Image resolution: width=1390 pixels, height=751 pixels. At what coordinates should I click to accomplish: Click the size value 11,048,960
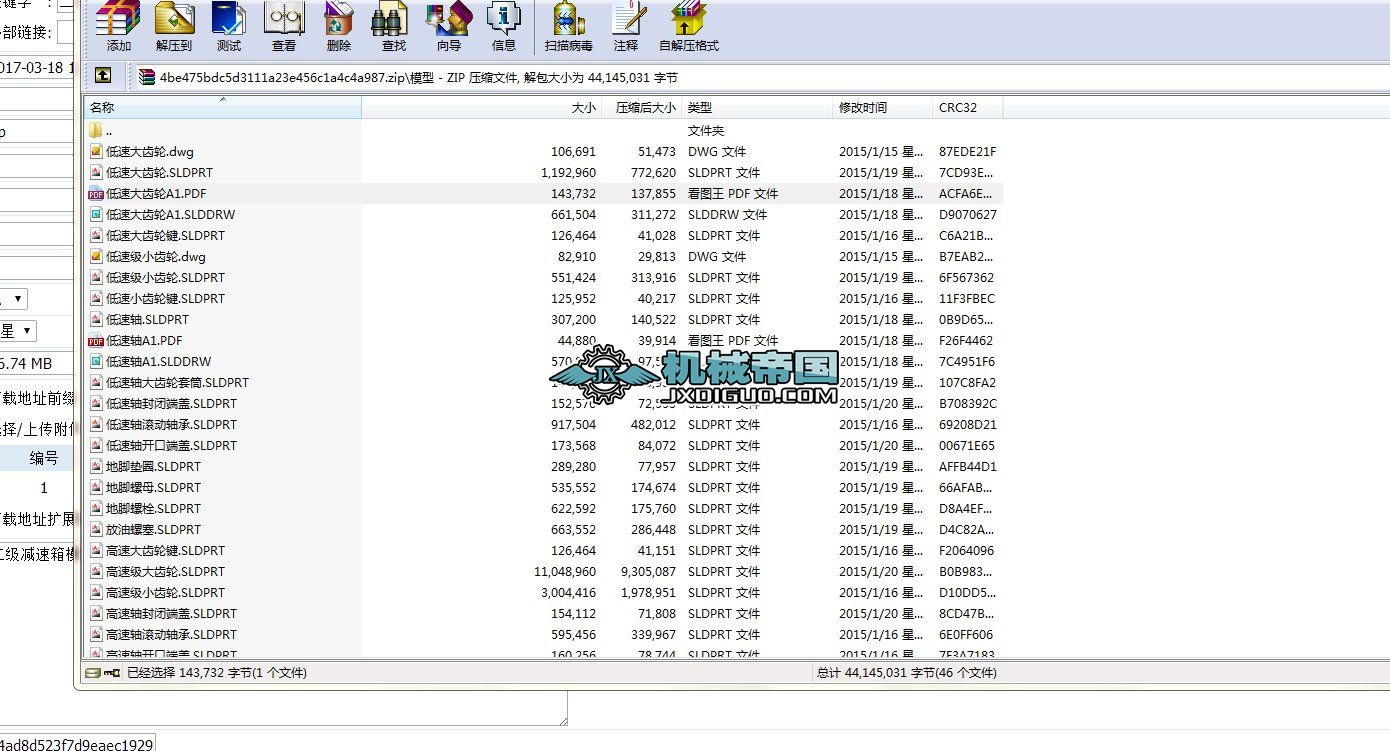pos(565,572)
